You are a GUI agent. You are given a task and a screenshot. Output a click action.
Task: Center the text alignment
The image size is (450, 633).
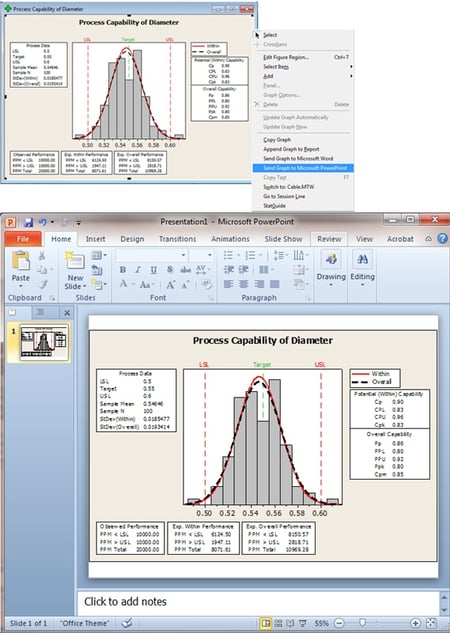243,284
